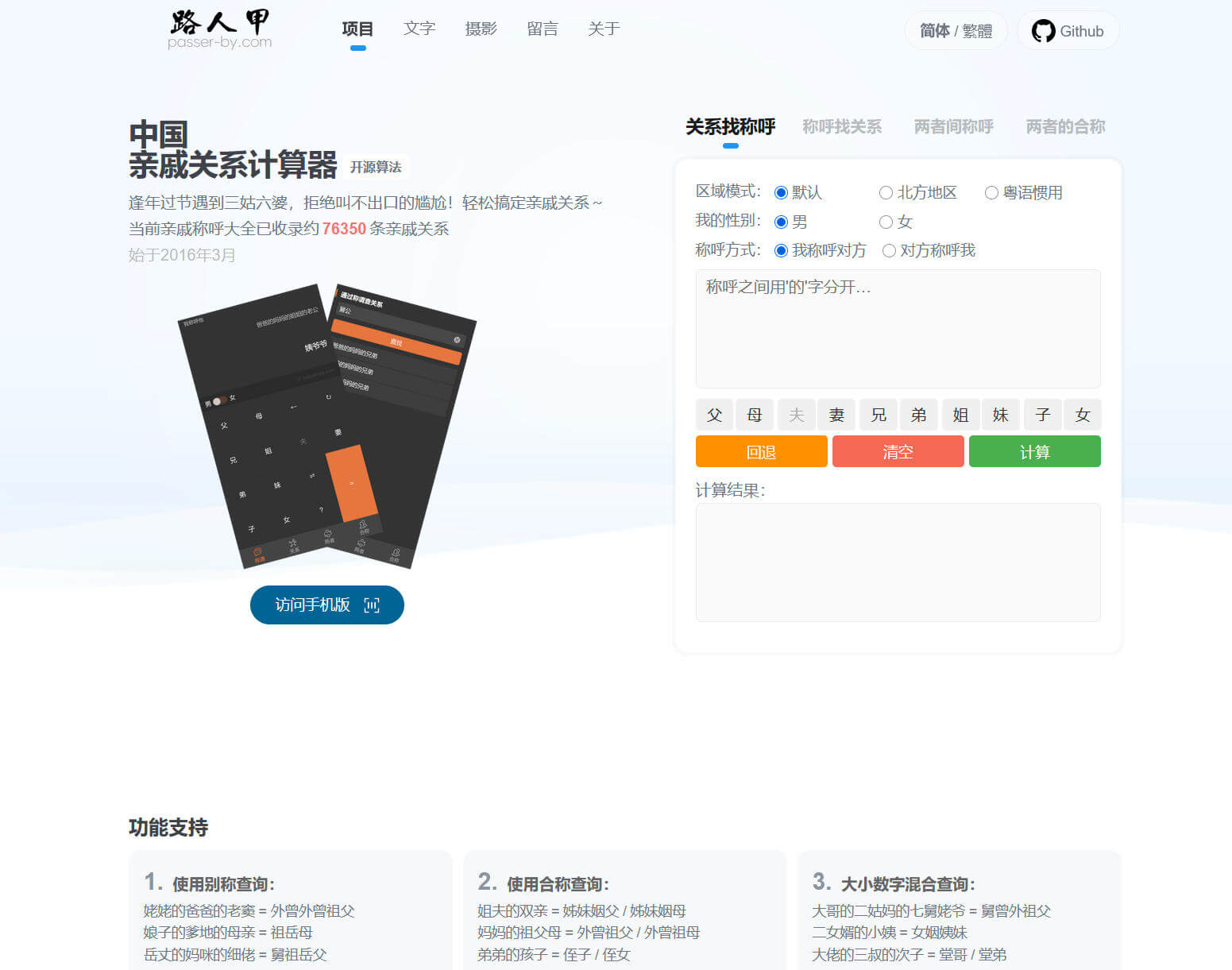Switch language to 繁體
Image resolution: width=1232 pixels, height=970 pixels.
975,31
